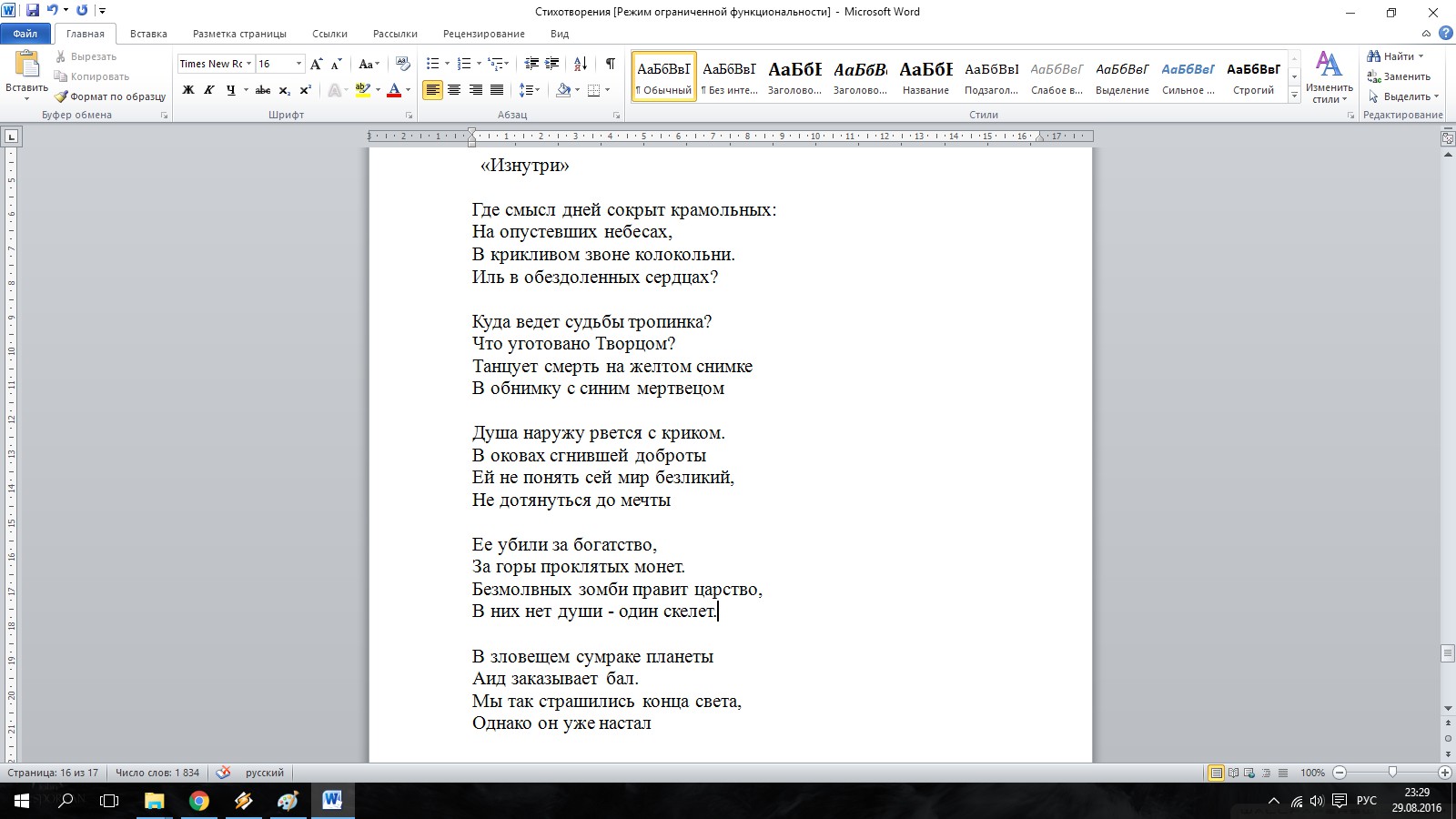The width and height of the screenshot is (1456, 819).
Task: Toggle Underline (Ч) formatting
Action: (x=230, y=90)
